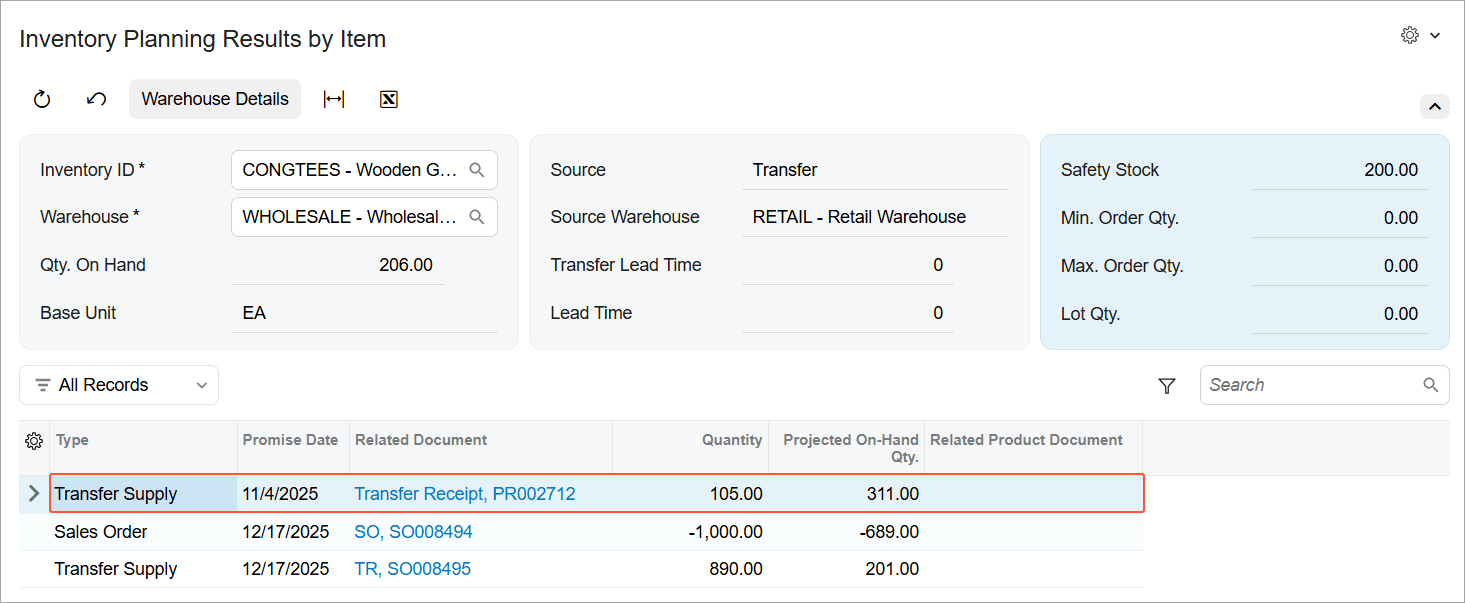
Task: Open the SO, SO008494 document link
Action: 413,532
